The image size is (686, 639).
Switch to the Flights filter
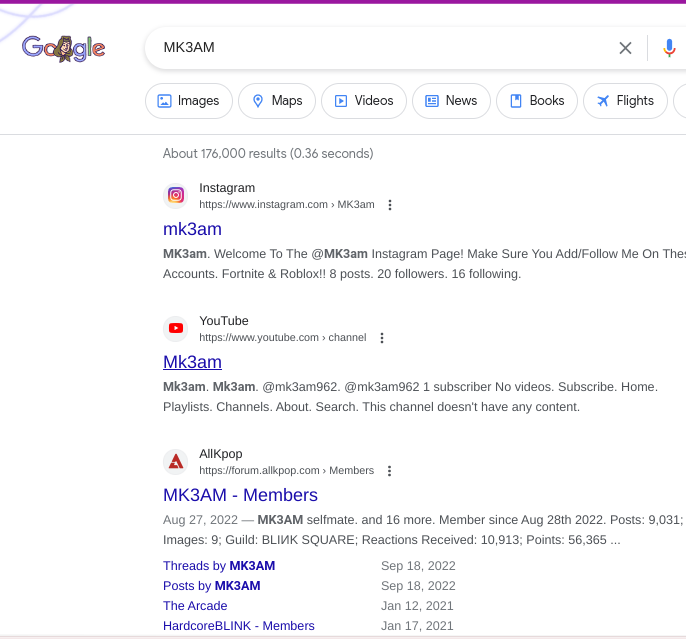pos(625,101)
